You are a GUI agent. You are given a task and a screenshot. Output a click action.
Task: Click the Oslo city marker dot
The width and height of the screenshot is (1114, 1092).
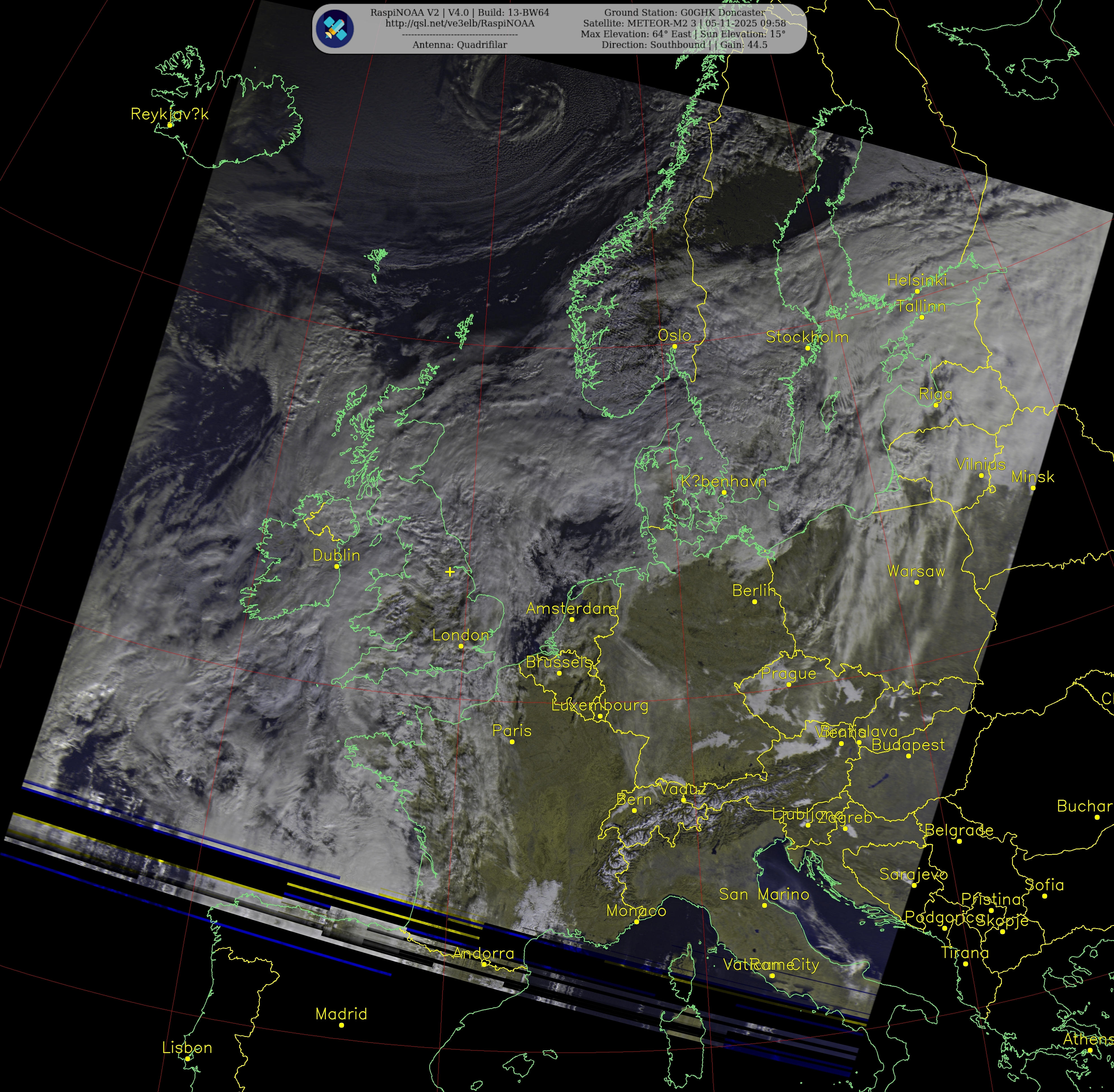coord(674,346)
